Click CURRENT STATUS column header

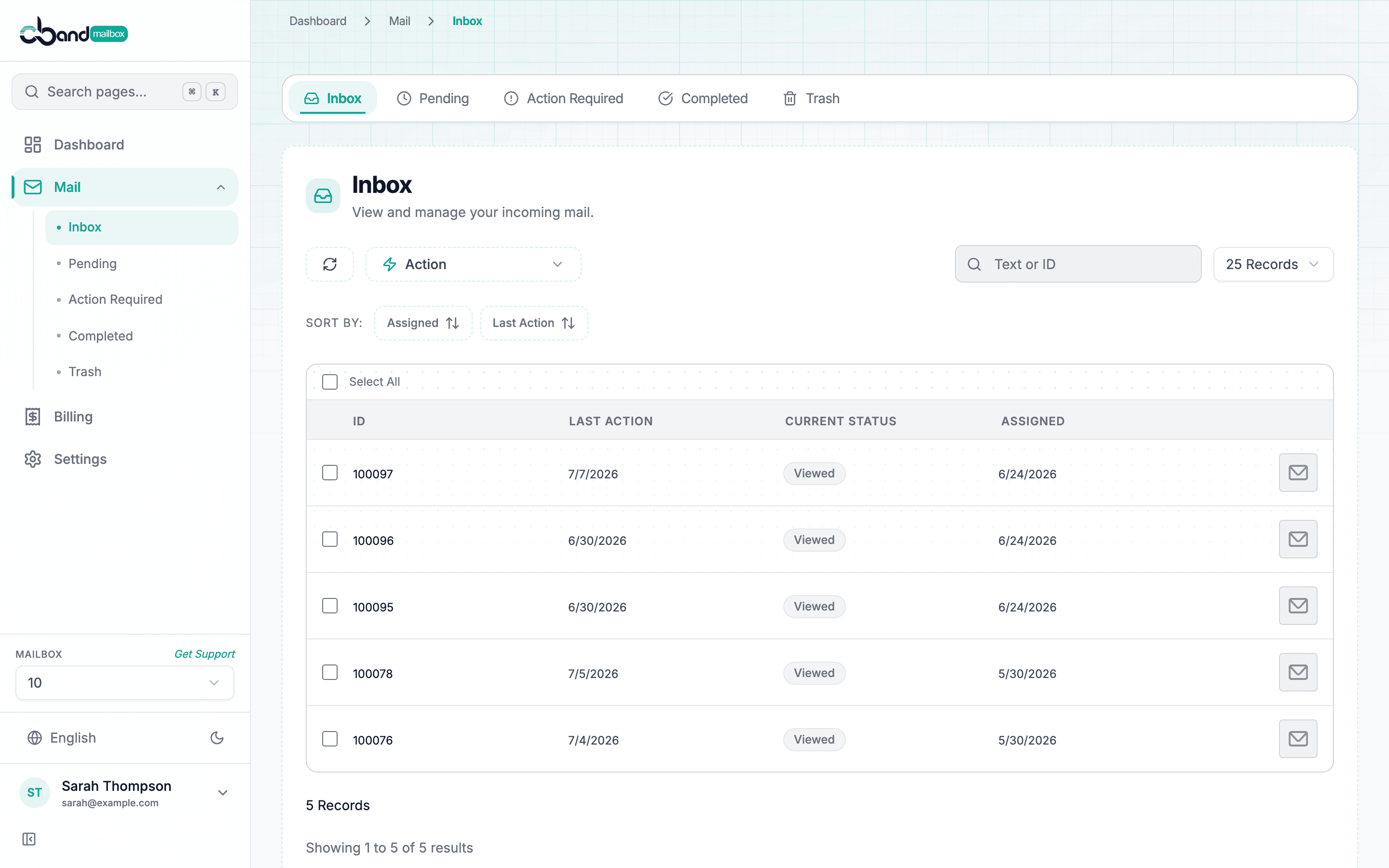840,421
